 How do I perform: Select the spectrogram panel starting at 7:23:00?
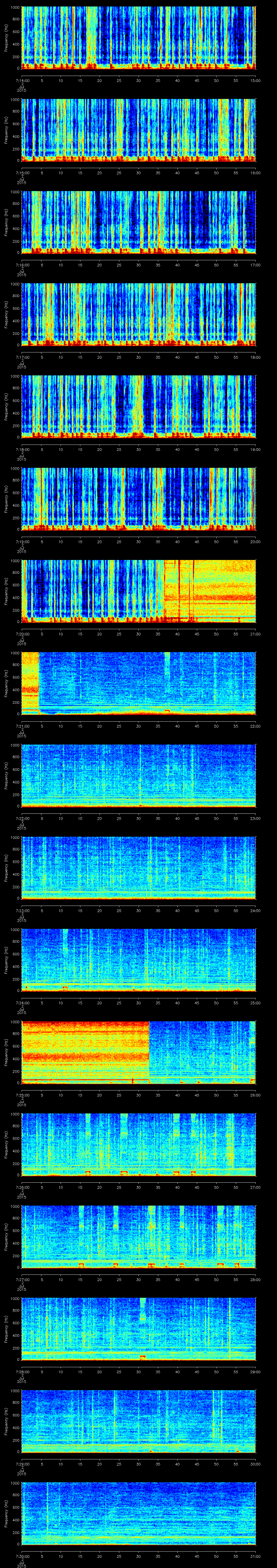pyautogui.click(x=139, y=868)
